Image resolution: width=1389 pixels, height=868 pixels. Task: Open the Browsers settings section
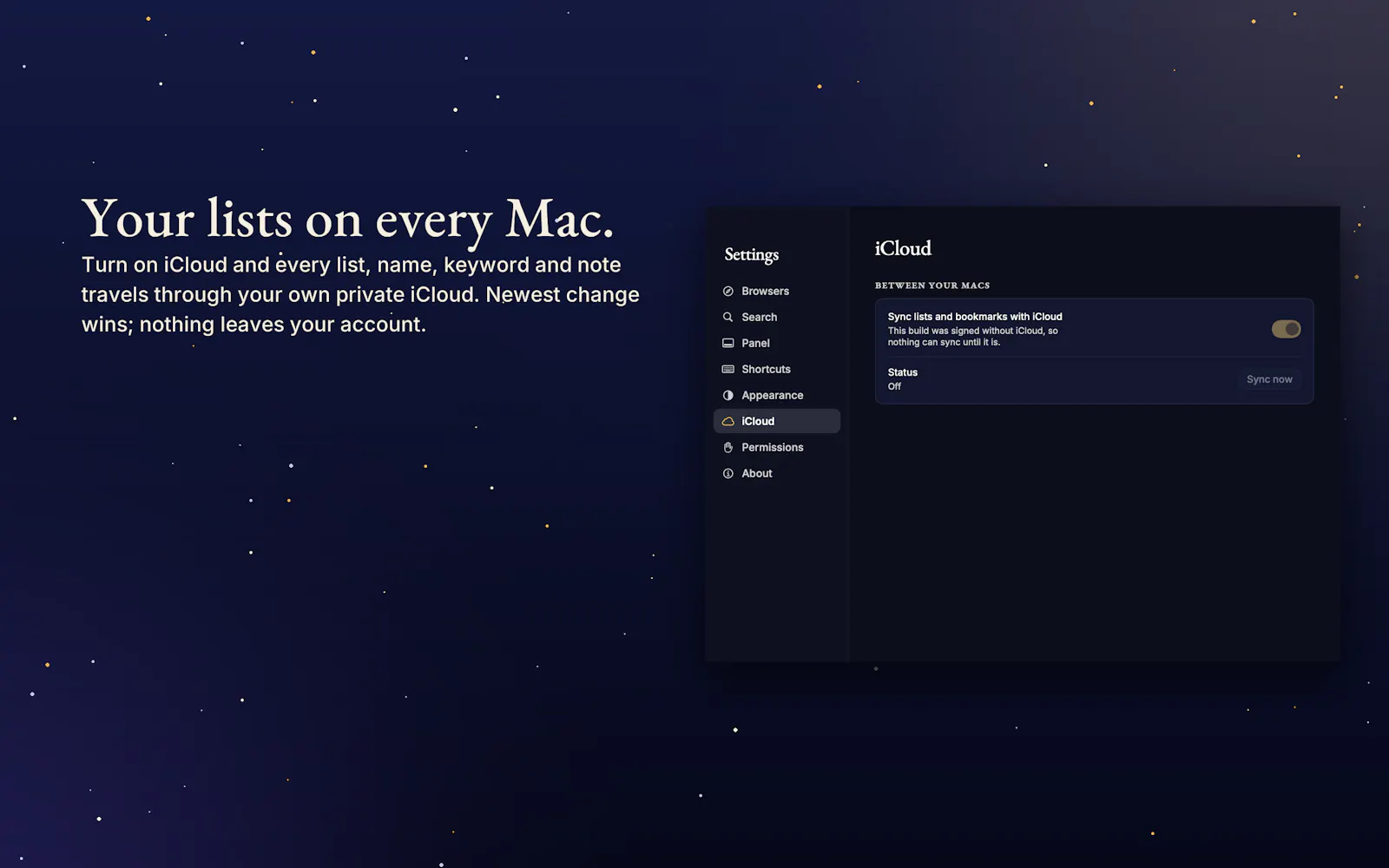[x=777, y=291]
